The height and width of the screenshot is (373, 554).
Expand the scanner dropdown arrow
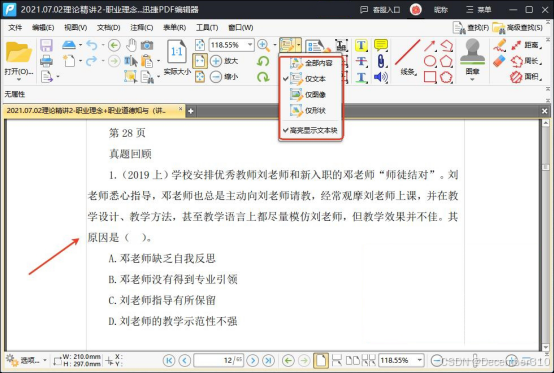tap(81, 45)
